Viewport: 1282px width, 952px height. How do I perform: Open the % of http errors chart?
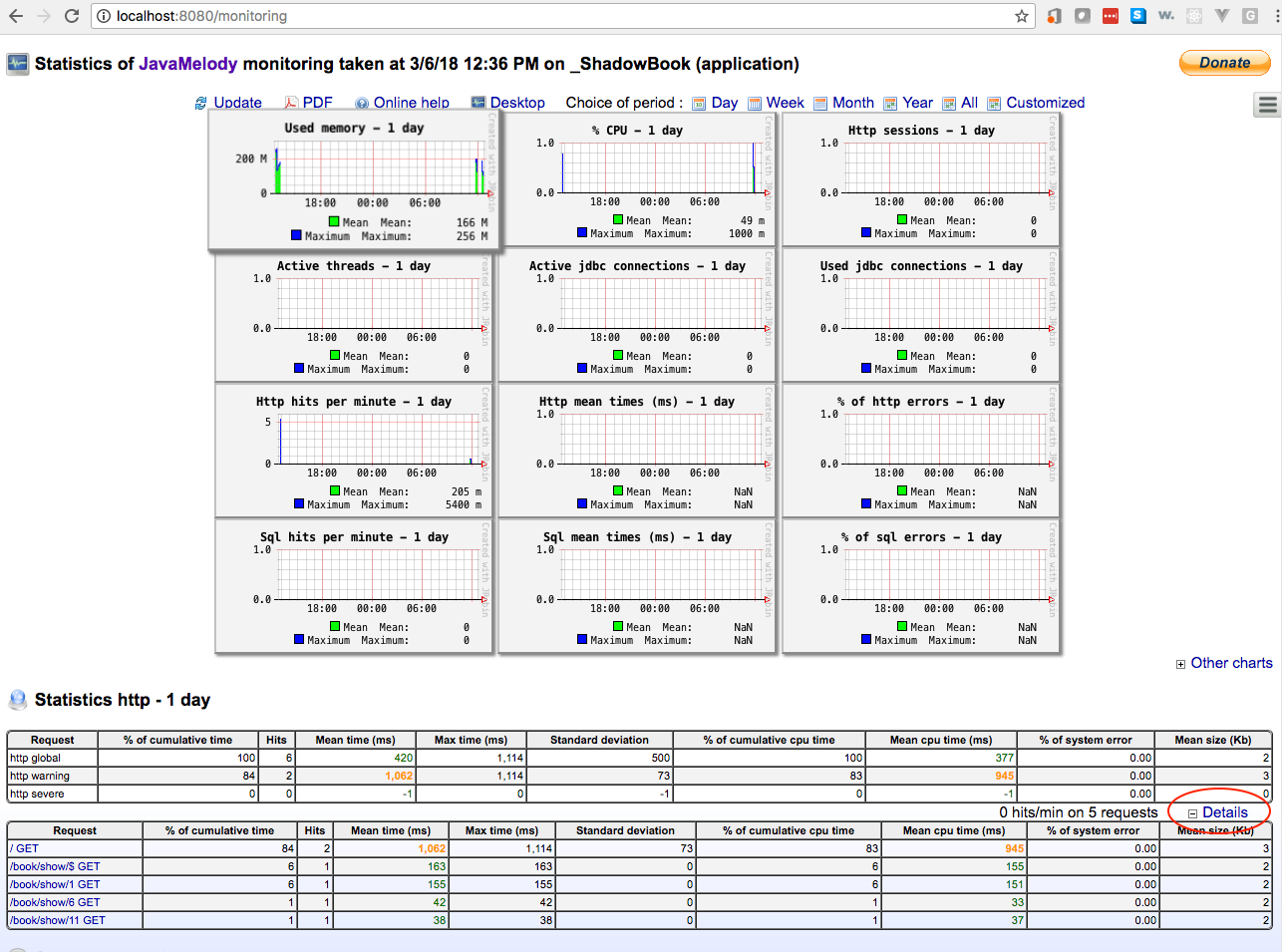click(921, 452)
